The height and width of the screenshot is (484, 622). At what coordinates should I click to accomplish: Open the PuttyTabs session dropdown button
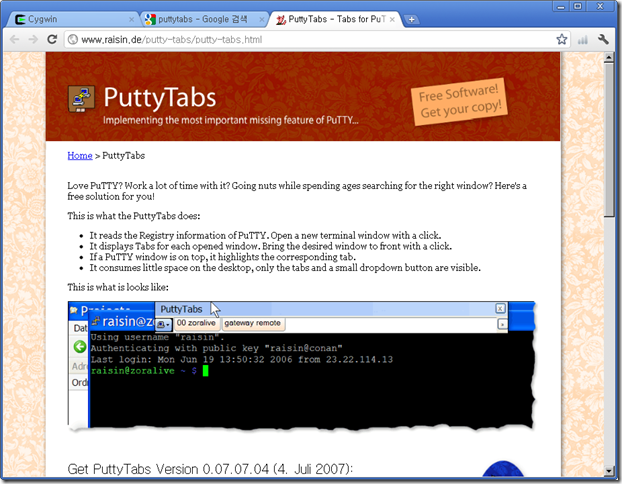[x=163, y=324]
